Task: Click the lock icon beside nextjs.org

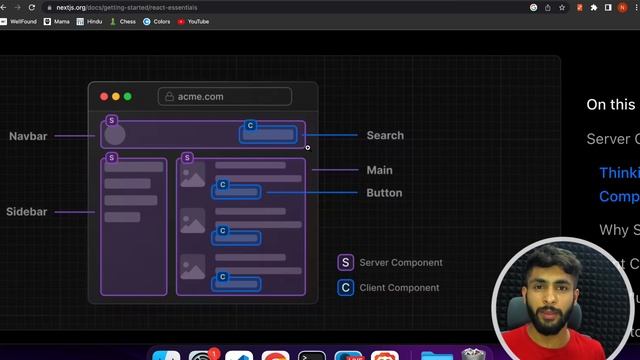Action: tap(49, 8)
